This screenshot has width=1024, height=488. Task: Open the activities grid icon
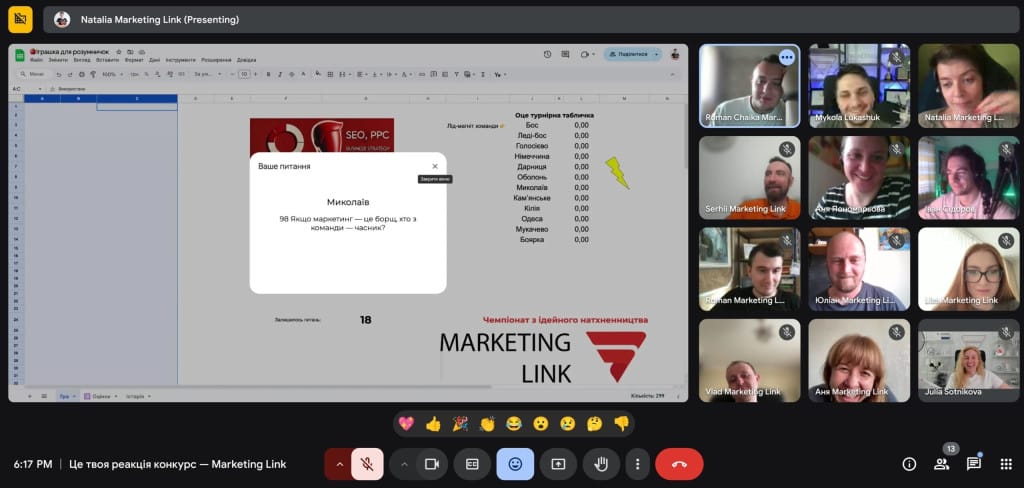click(1004, 464)
